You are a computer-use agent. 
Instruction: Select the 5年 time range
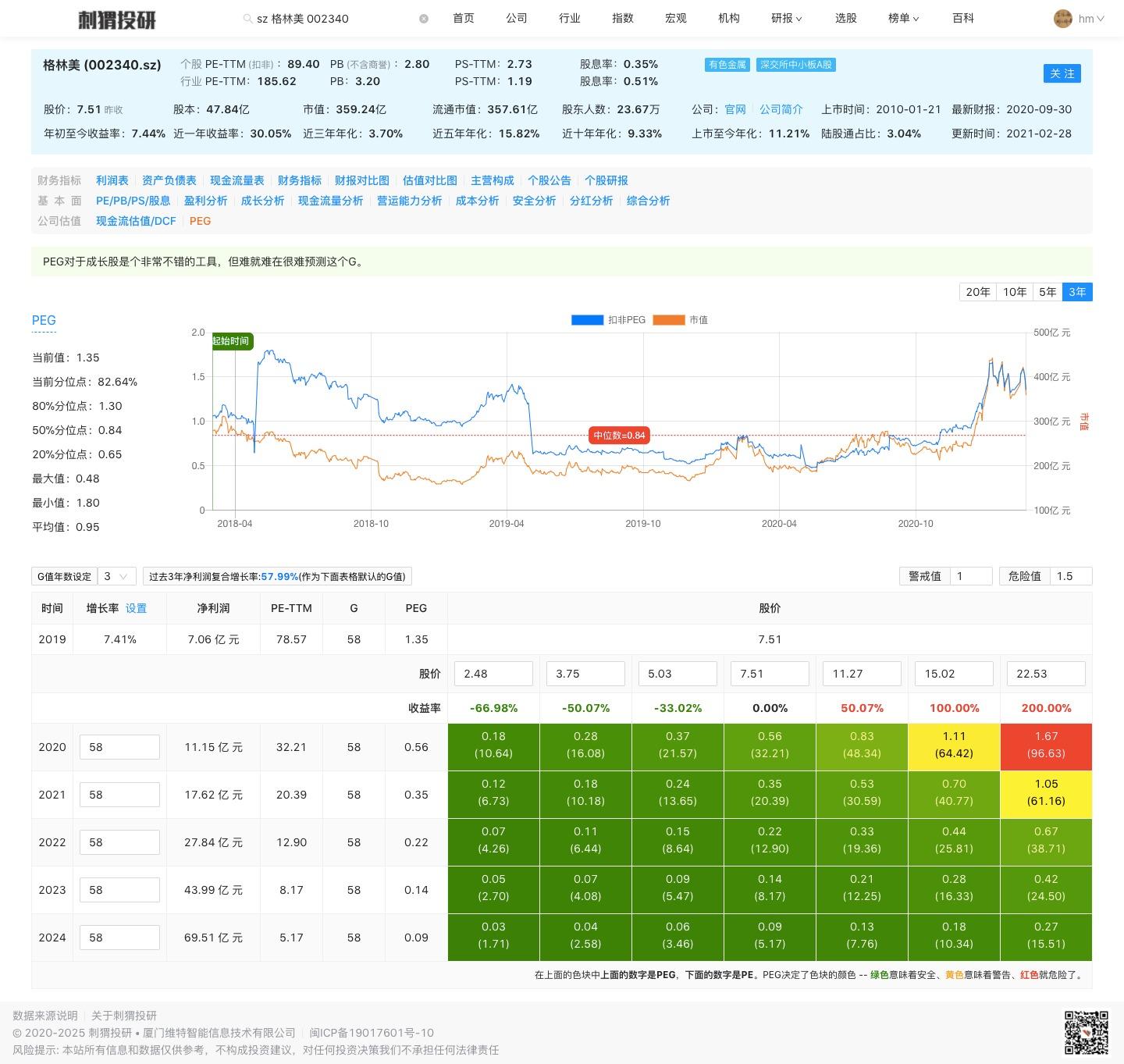[1048, 292]
